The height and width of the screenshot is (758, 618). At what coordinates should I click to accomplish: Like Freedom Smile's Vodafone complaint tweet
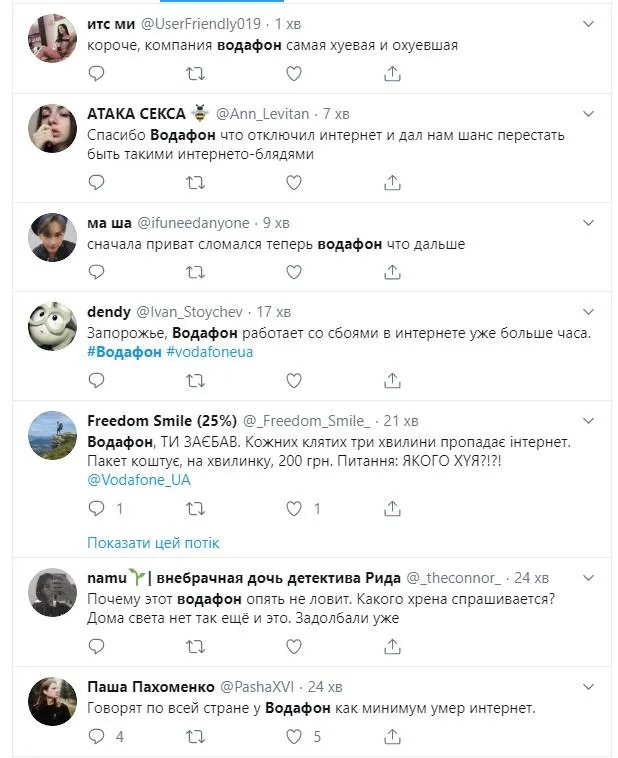coord(294,508)
